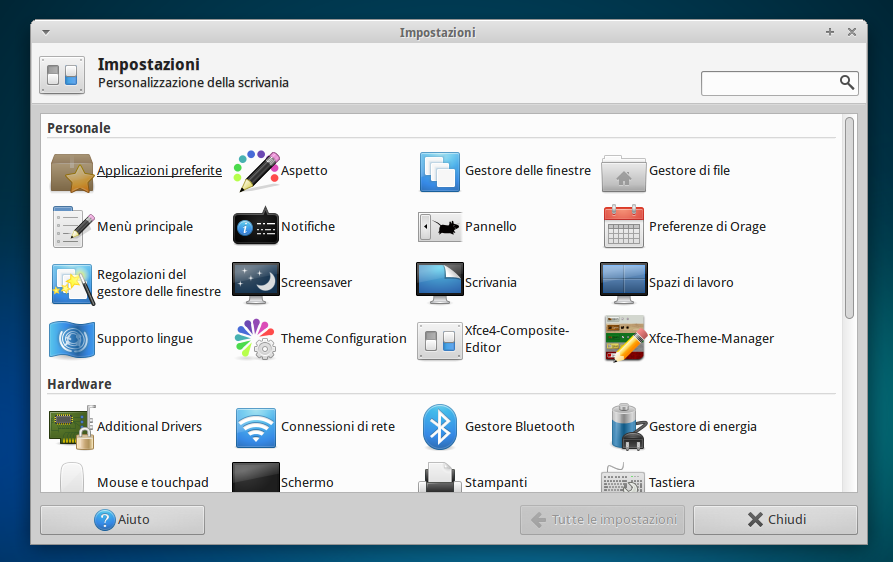Open the window menu arrow in title bar
The height and width of the screenshot is (562, 893).
coord(46,32)
